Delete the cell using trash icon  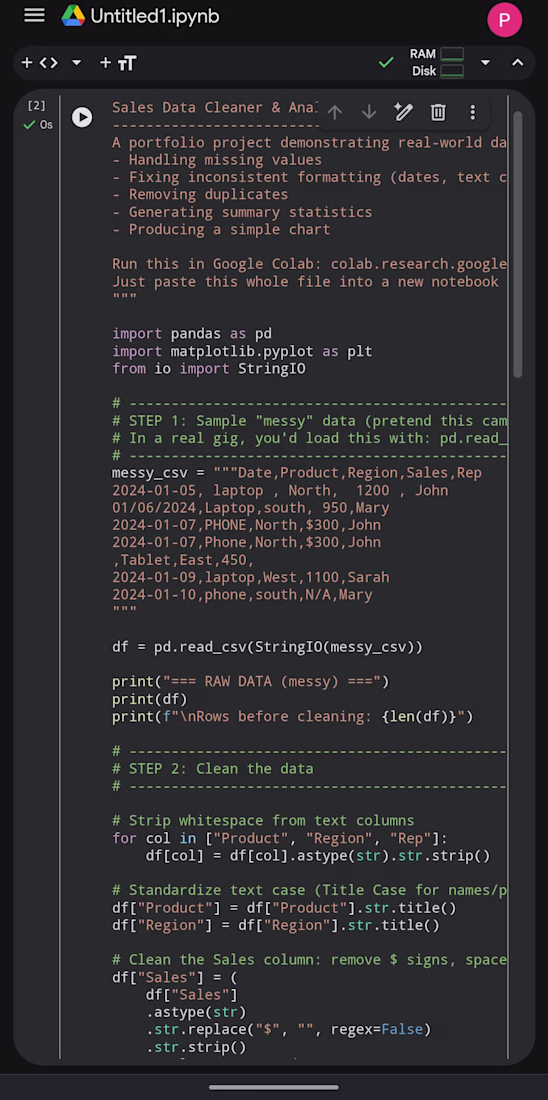click(438, 112)
